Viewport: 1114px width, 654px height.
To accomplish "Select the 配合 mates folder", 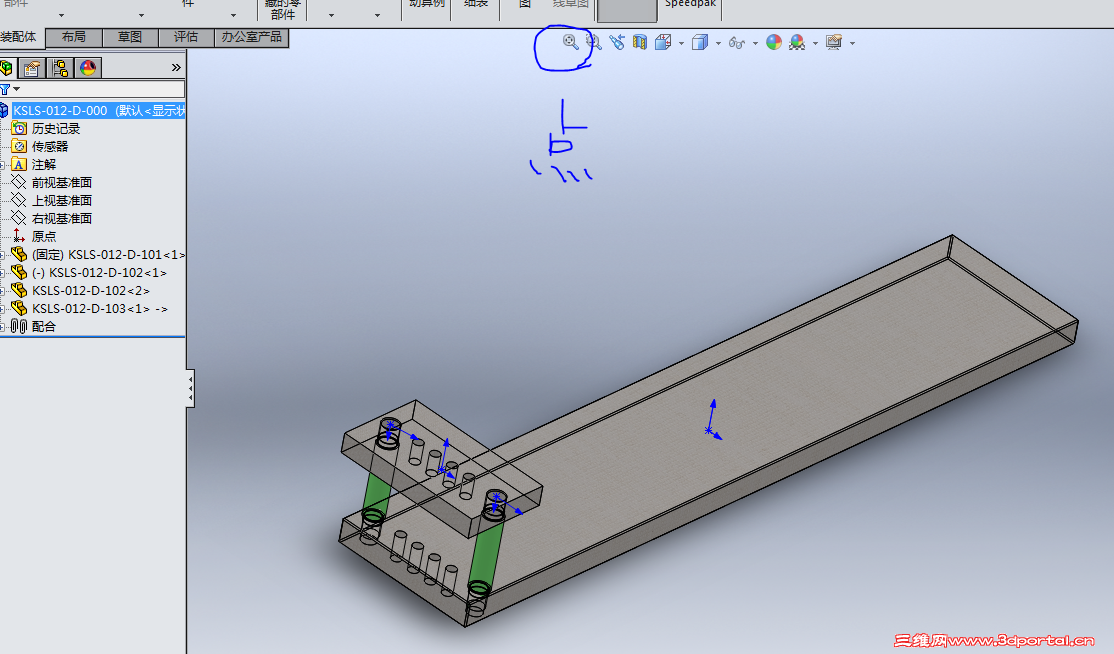I will 43,327.
